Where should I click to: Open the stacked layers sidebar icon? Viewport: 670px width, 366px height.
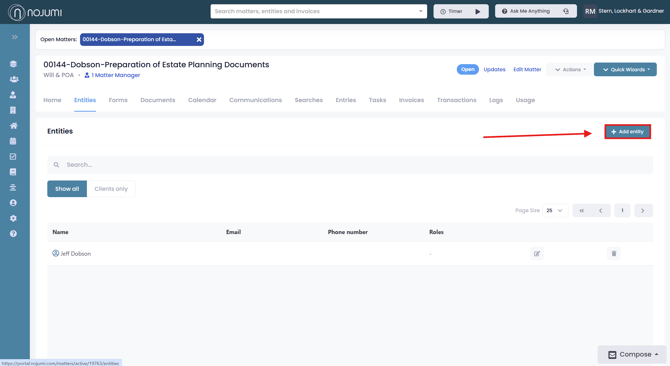coord(13,64)
